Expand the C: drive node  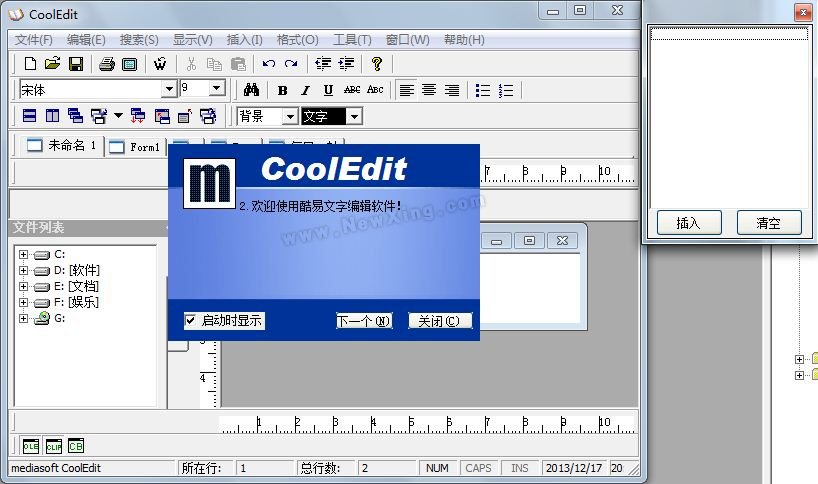click(x=23, y=255)
